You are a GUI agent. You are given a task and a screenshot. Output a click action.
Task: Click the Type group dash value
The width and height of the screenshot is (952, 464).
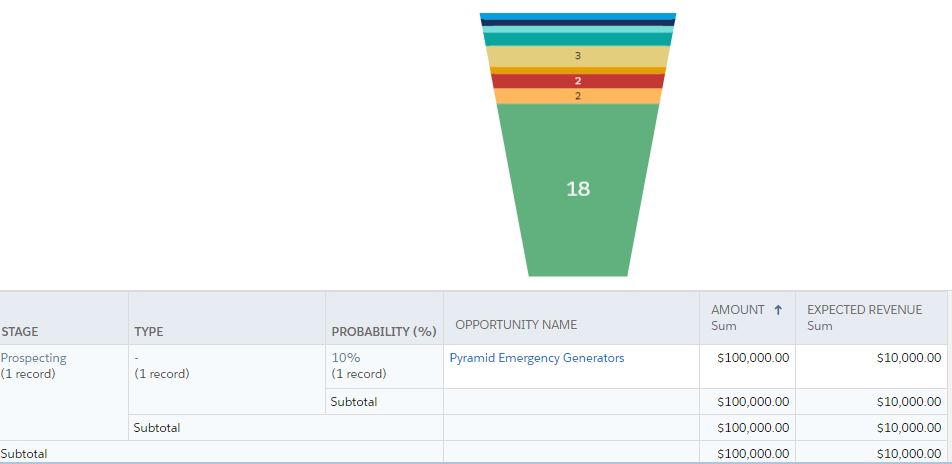[x=136, y=358]
